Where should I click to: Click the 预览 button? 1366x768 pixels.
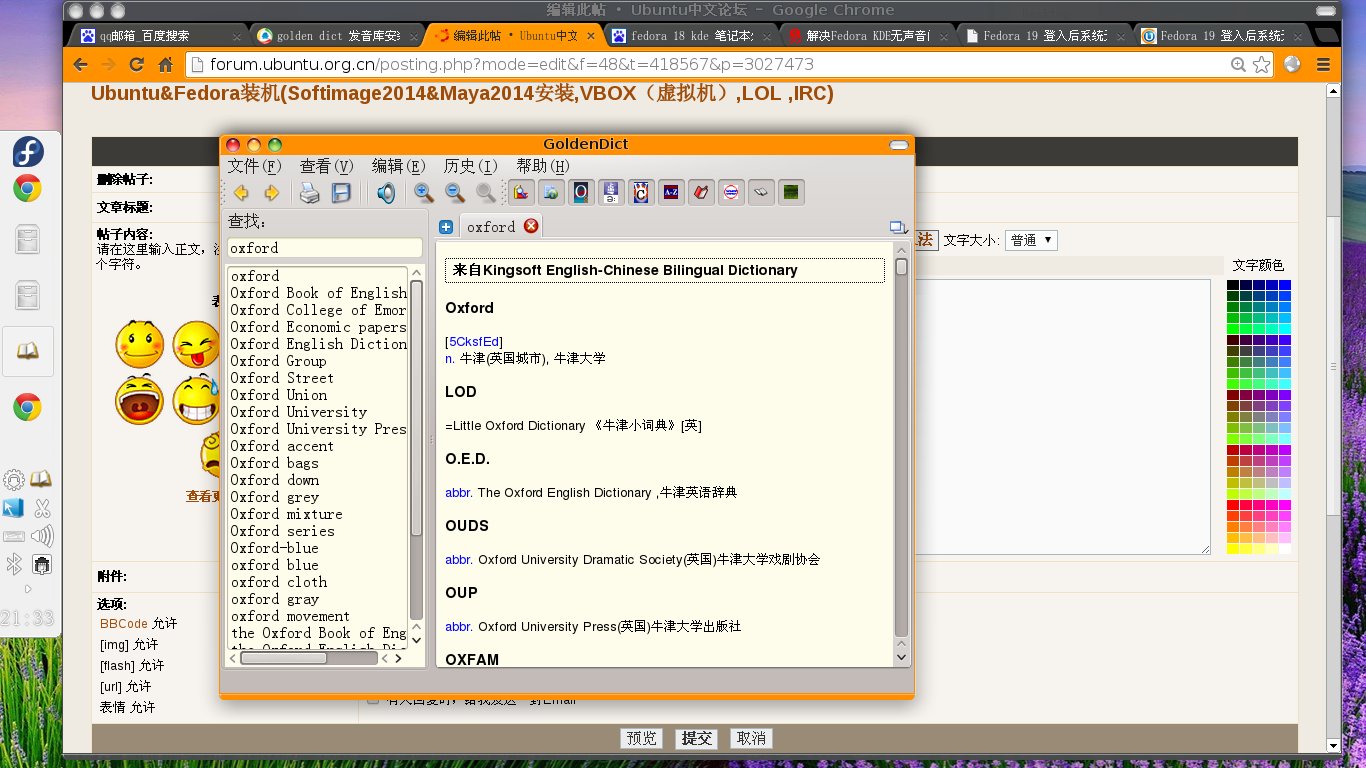tap(642, 738)
